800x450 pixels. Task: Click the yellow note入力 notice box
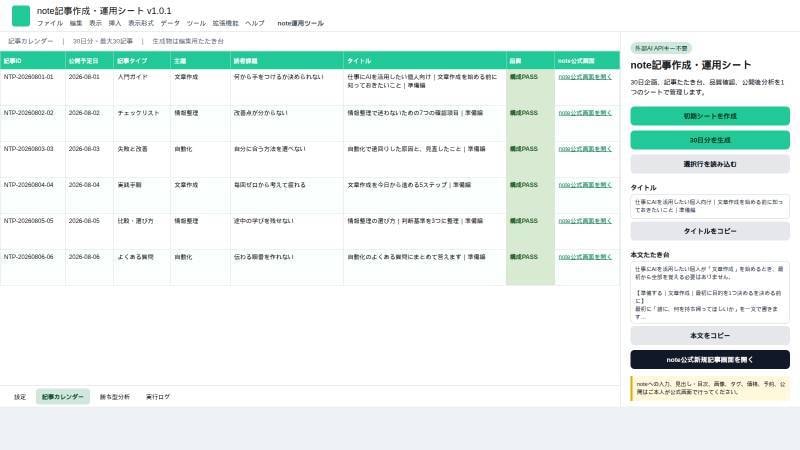[x=710, y=388]
